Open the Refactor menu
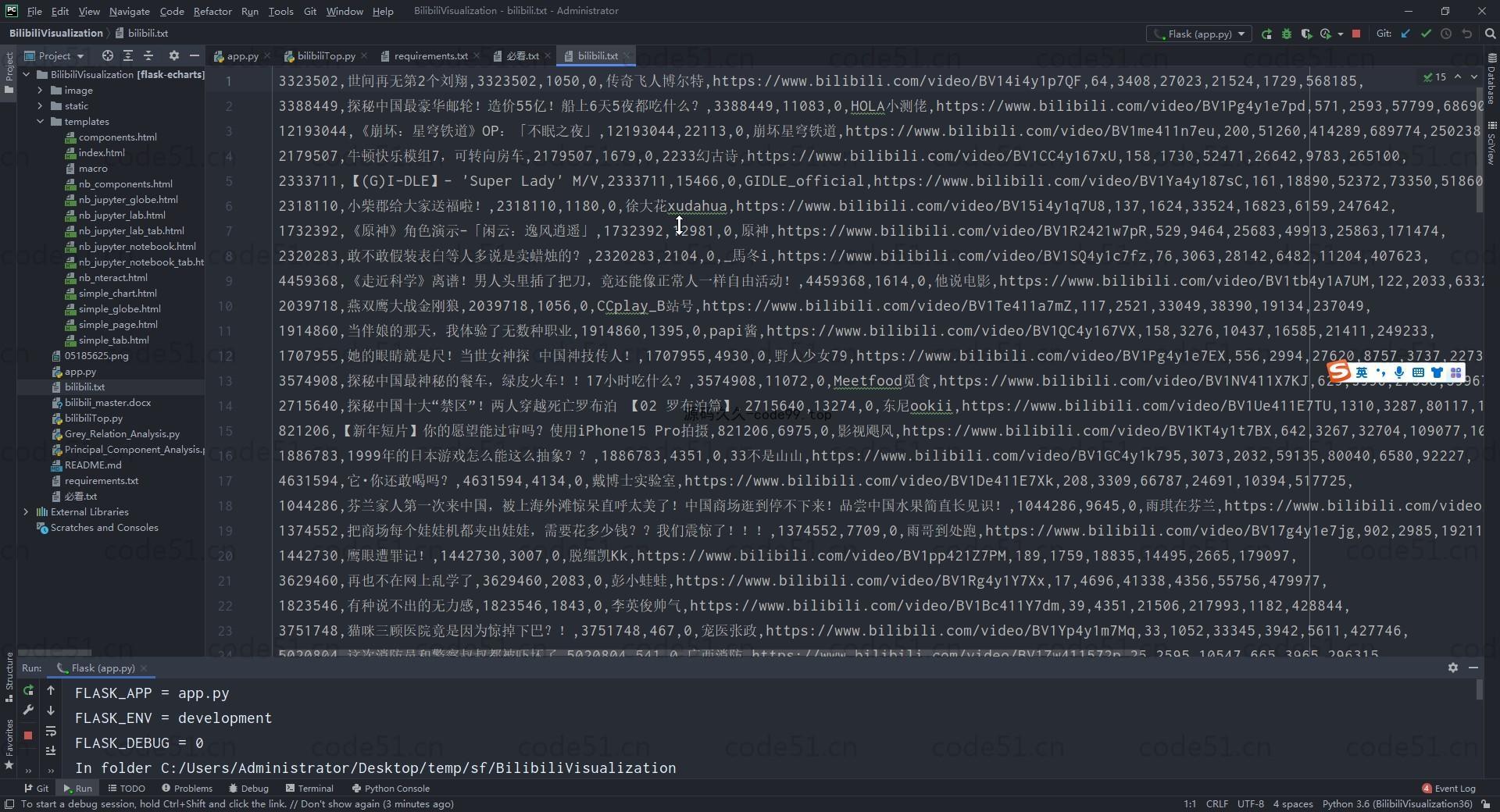The width and height of the screenshot is (1500, 812). pyautogui.click(x=212, y=11)
